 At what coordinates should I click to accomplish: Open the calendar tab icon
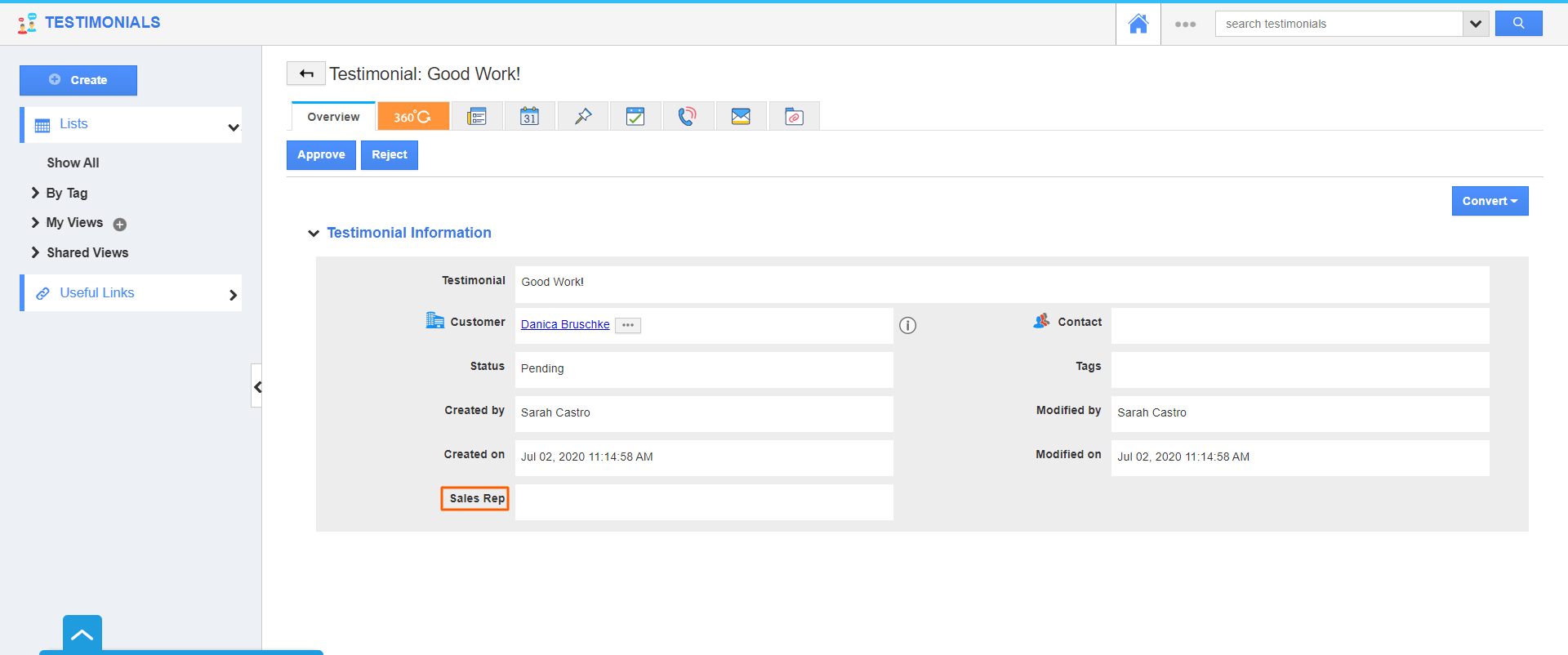[530, 117]
